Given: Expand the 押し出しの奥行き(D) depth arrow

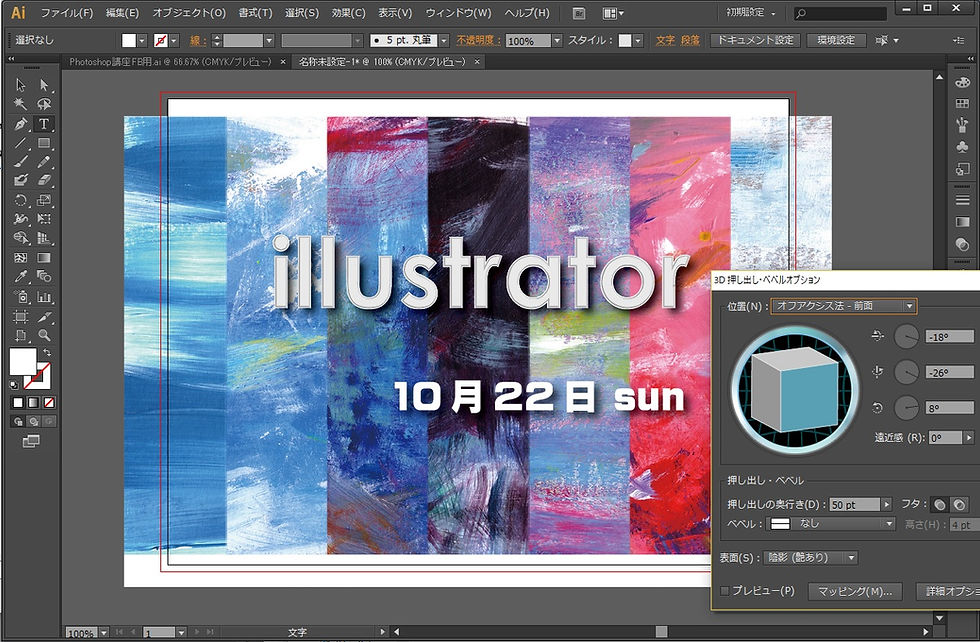Looking at the screenshot, I should 886,504.
